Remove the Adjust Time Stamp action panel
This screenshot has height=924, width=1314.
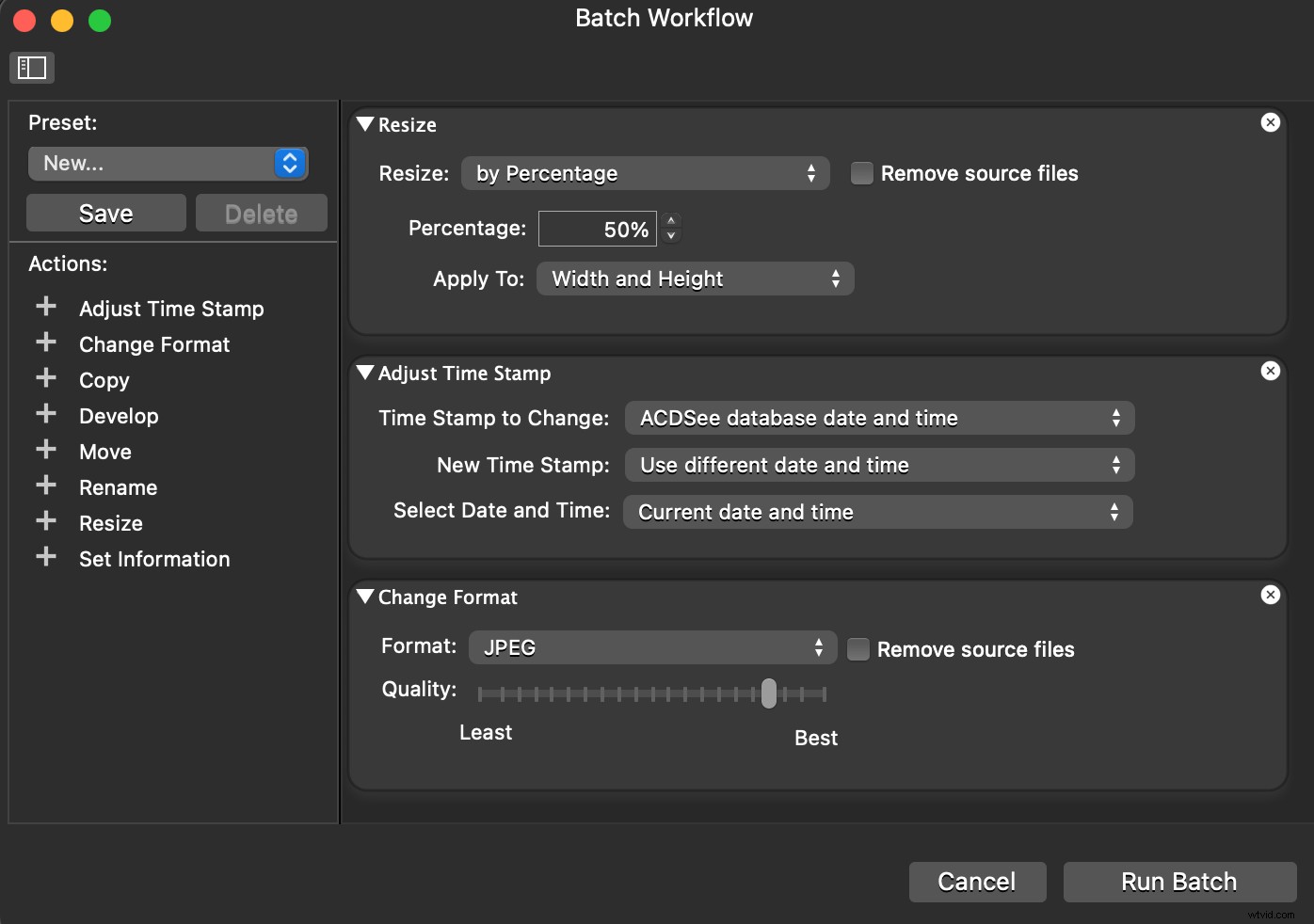click(x=1270, y=371)
